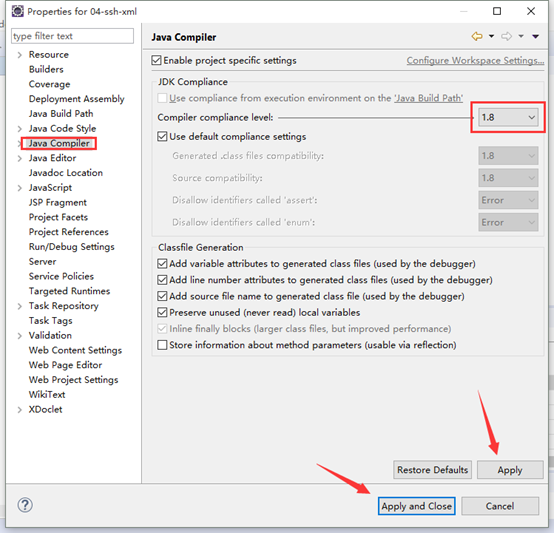Click the Configure Workspace Settings link
This screenshot has width=554, height=533.
coord(475,61)
